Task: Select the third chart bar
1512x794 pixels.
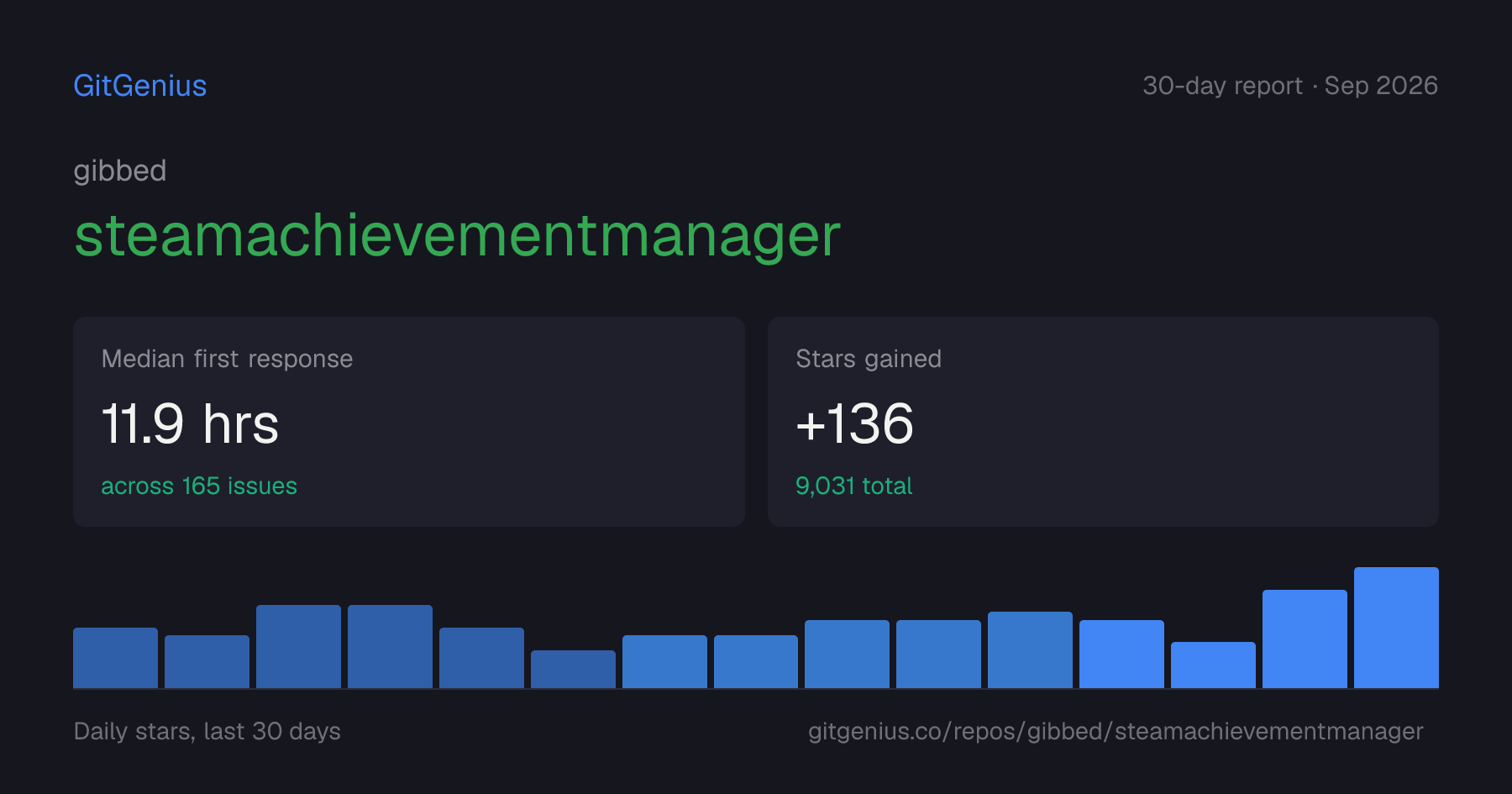Action: (x=298, y=646)
